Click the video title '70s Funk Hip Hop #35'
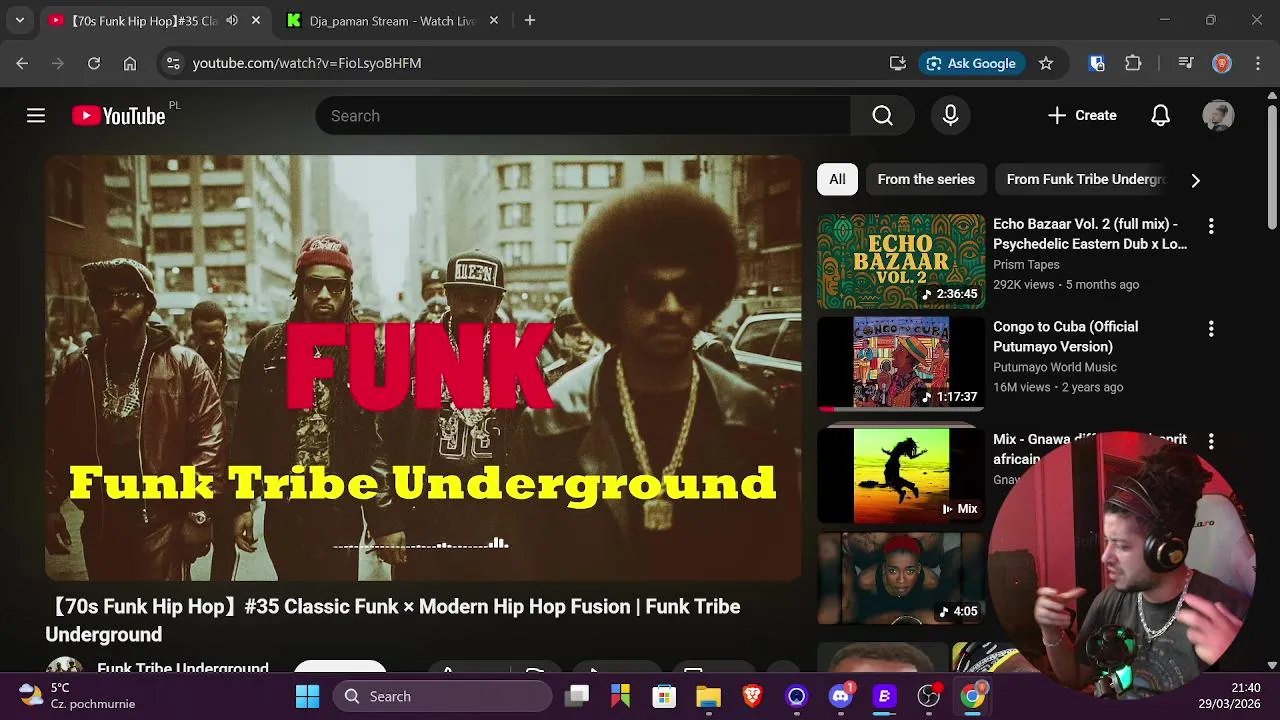The width and height of the screenshot is (1280, 720). tap(393, 620)
